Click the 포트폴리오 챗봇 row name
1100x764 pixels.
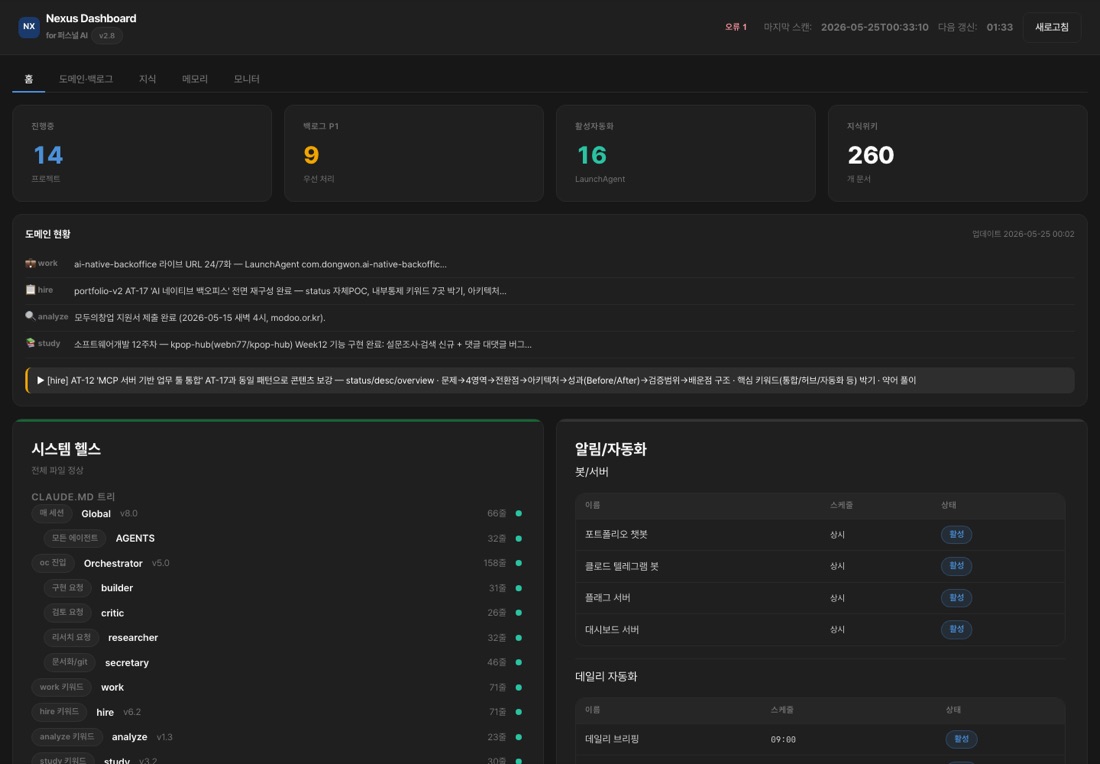616,535
